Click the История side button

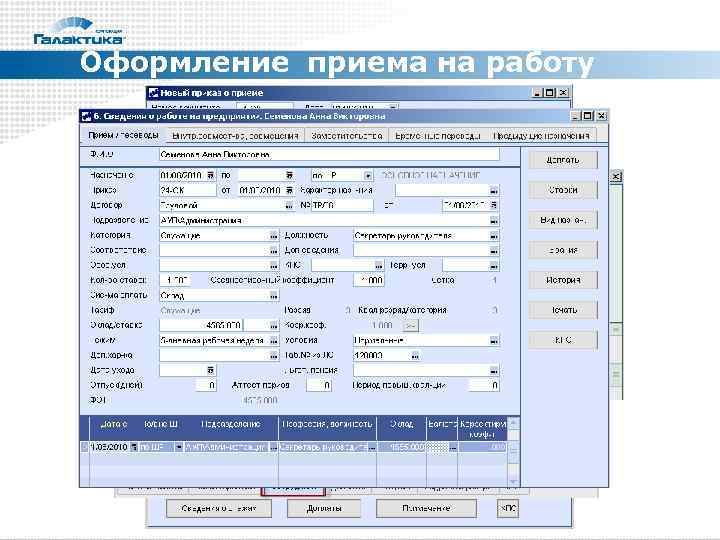[563, 280]
